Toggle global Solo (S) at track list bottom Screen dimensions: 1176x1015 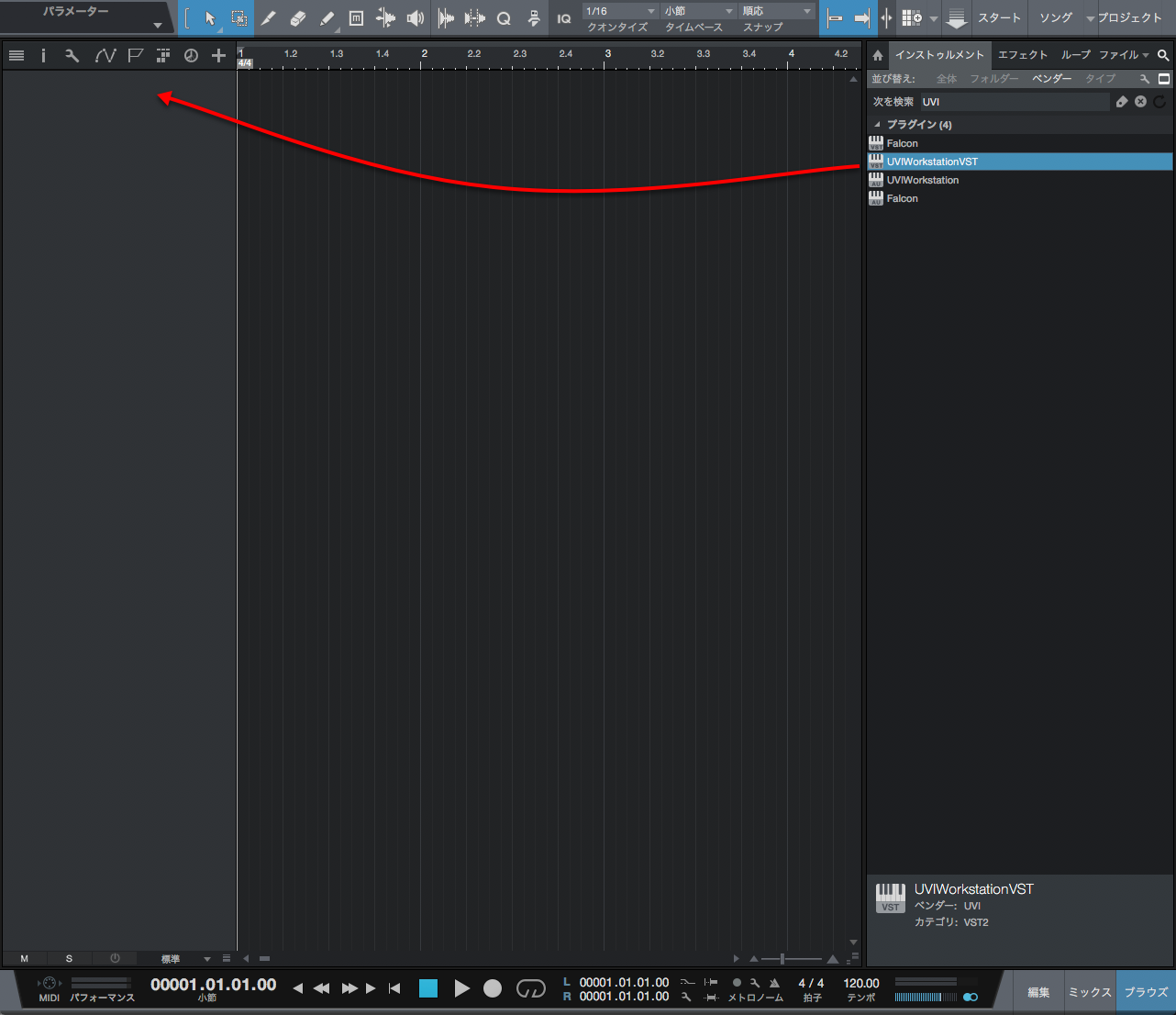click(69, 959)
